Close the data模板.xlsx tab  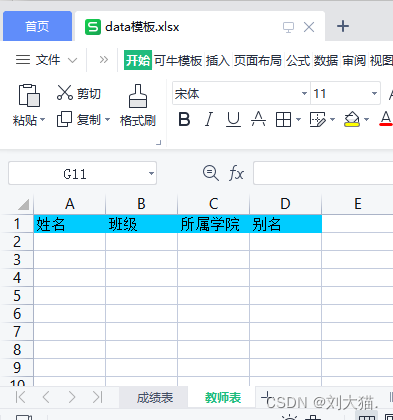tap(309, 27)
